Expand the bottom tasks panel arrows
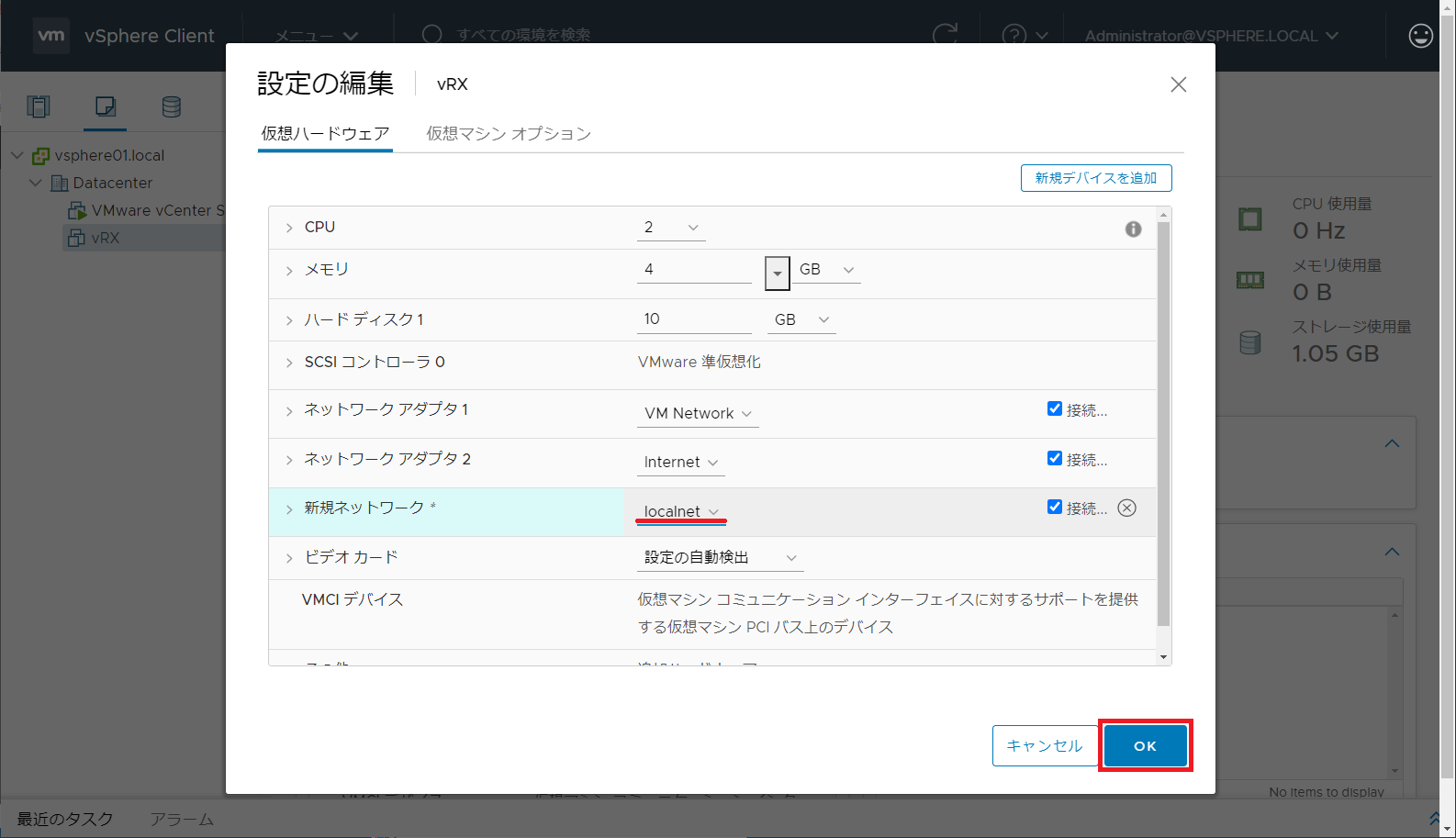Screen dimensions: 1456x838 [1434, 818]
